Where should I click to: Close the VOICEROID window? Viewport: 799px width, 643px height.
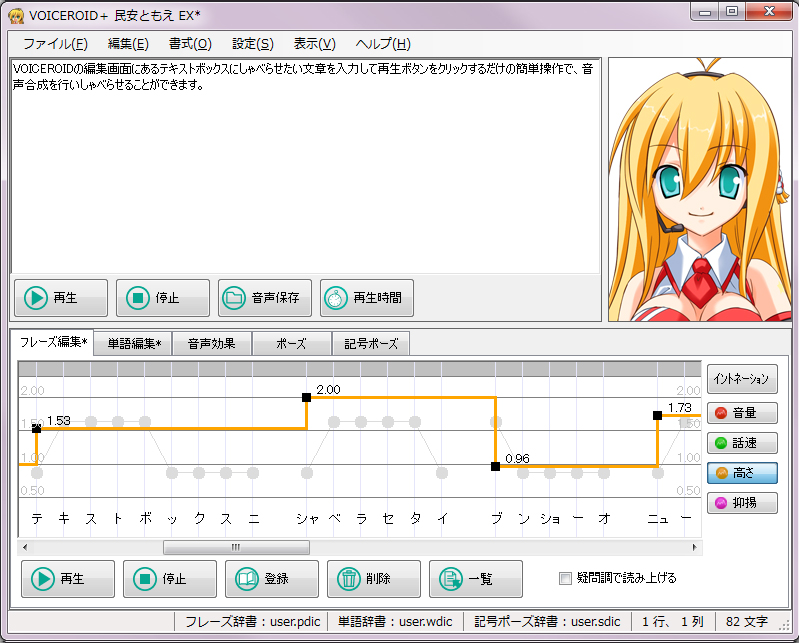click(x=769, y=12)
